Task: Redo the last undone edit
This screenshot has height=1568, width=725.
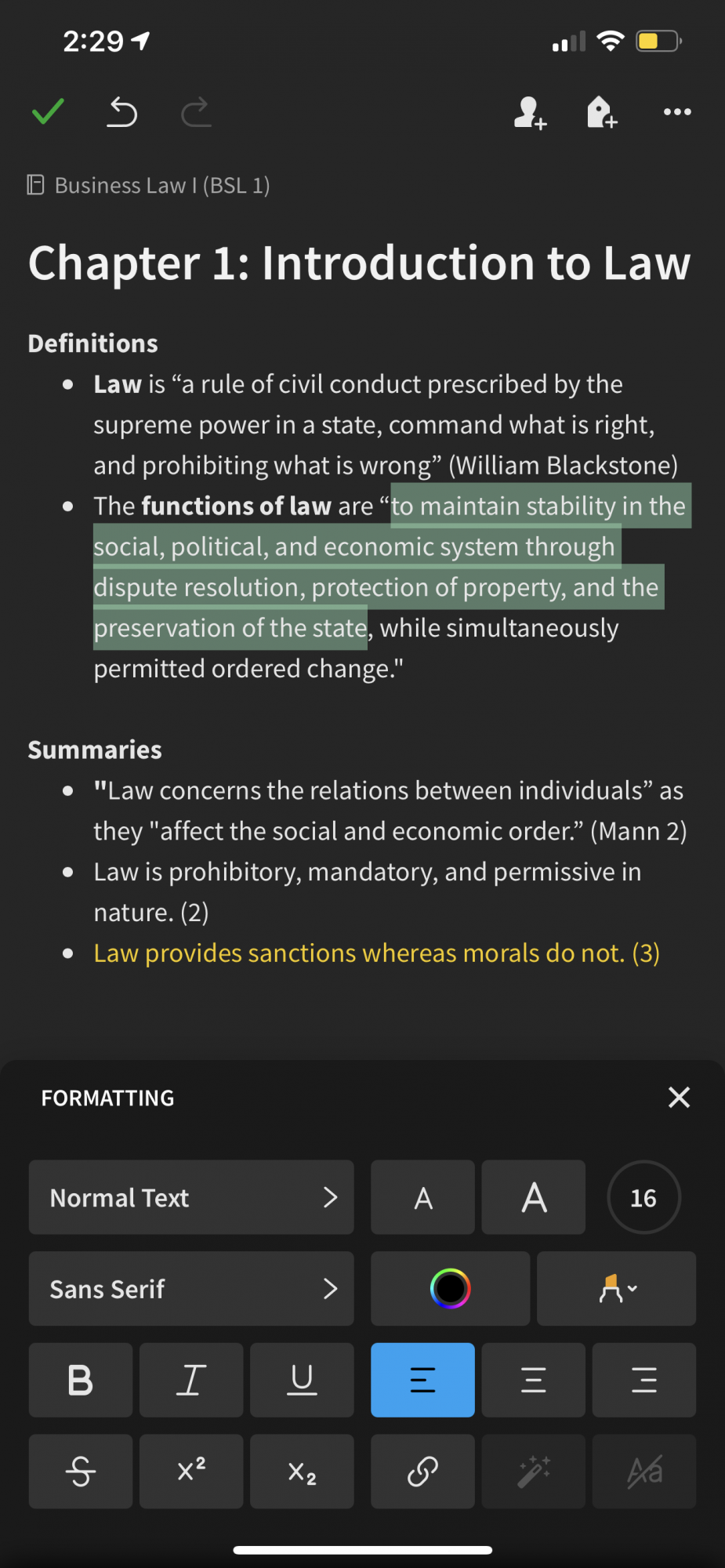Action: (x=196, y=112)
